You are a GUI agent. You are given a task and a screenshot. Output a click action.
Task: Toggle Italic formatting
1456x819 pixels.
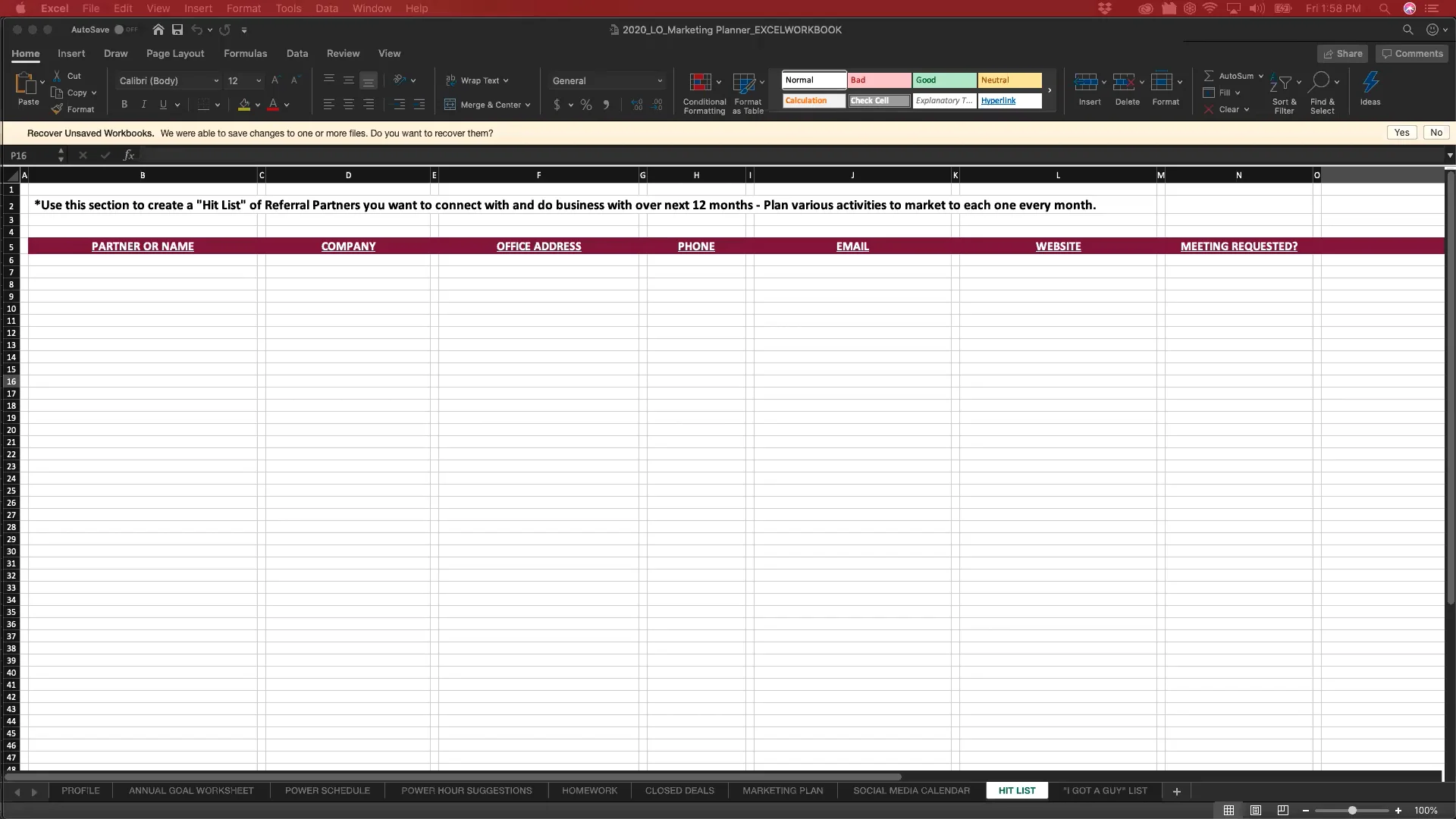(x=143, y=105)
